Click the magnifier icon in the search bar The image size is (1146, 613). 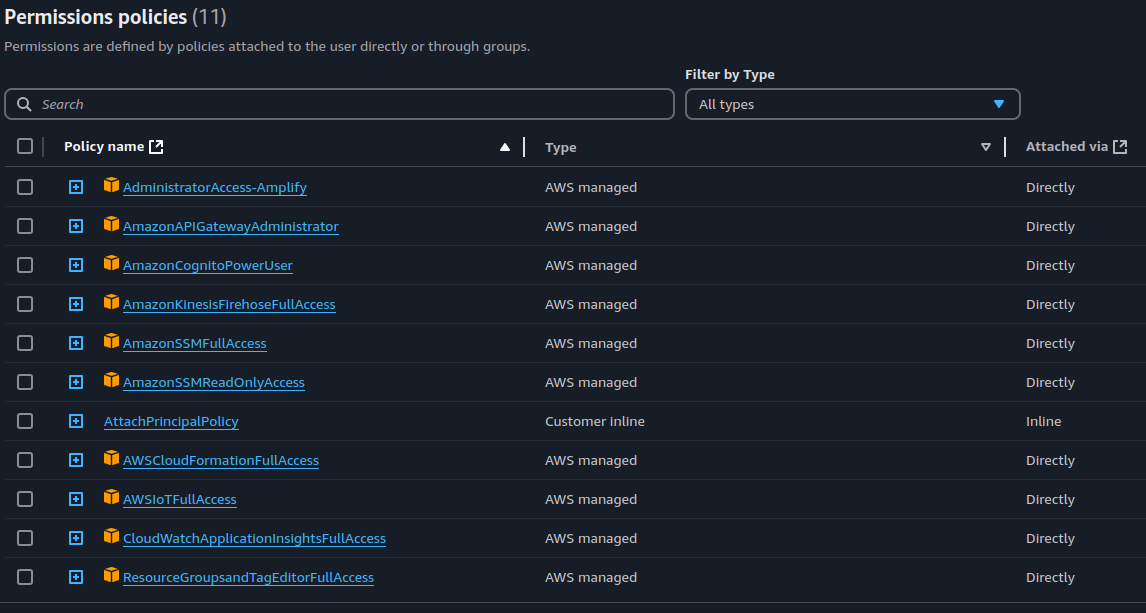tap(24, 103)
